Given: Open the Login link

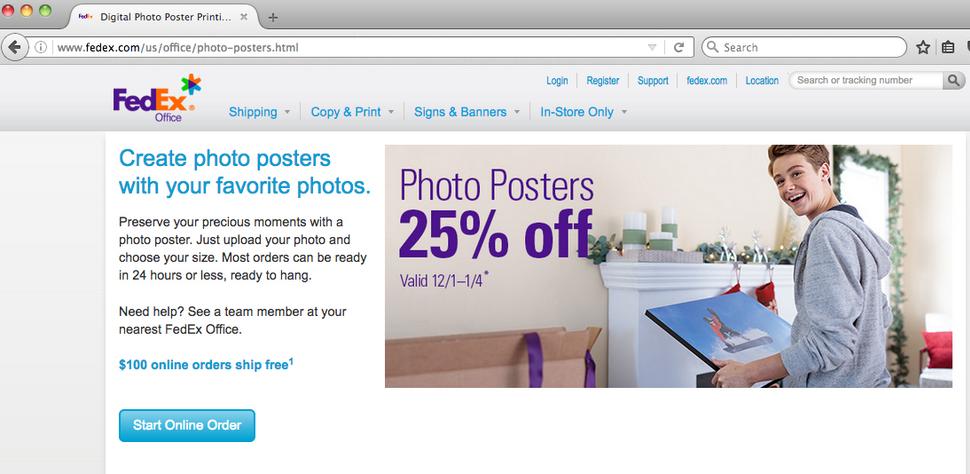Looking at the screenshot, I should (557, 80).
